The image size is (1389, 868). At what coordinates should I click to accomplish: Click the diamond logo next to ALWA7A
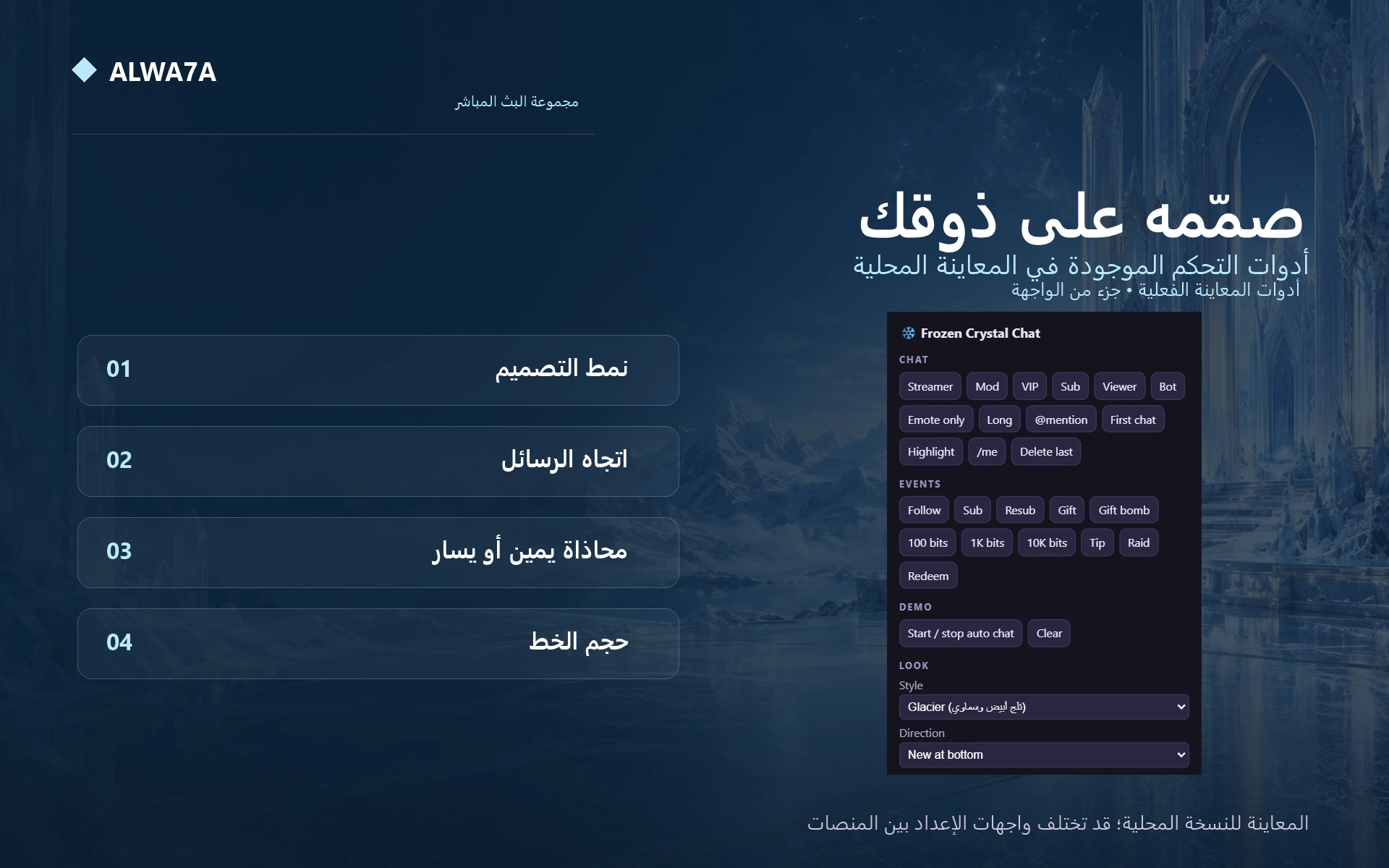click(x=85, y=70)
